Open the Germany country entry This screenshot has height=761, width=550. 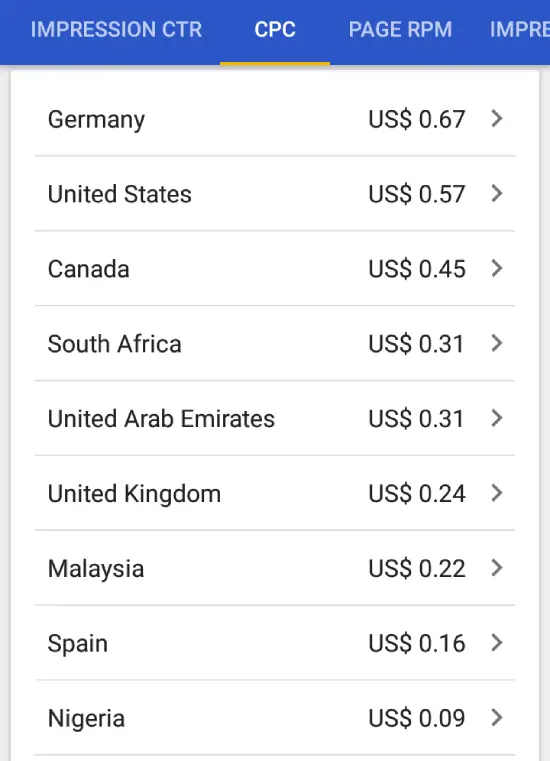(x=275, y=119)
